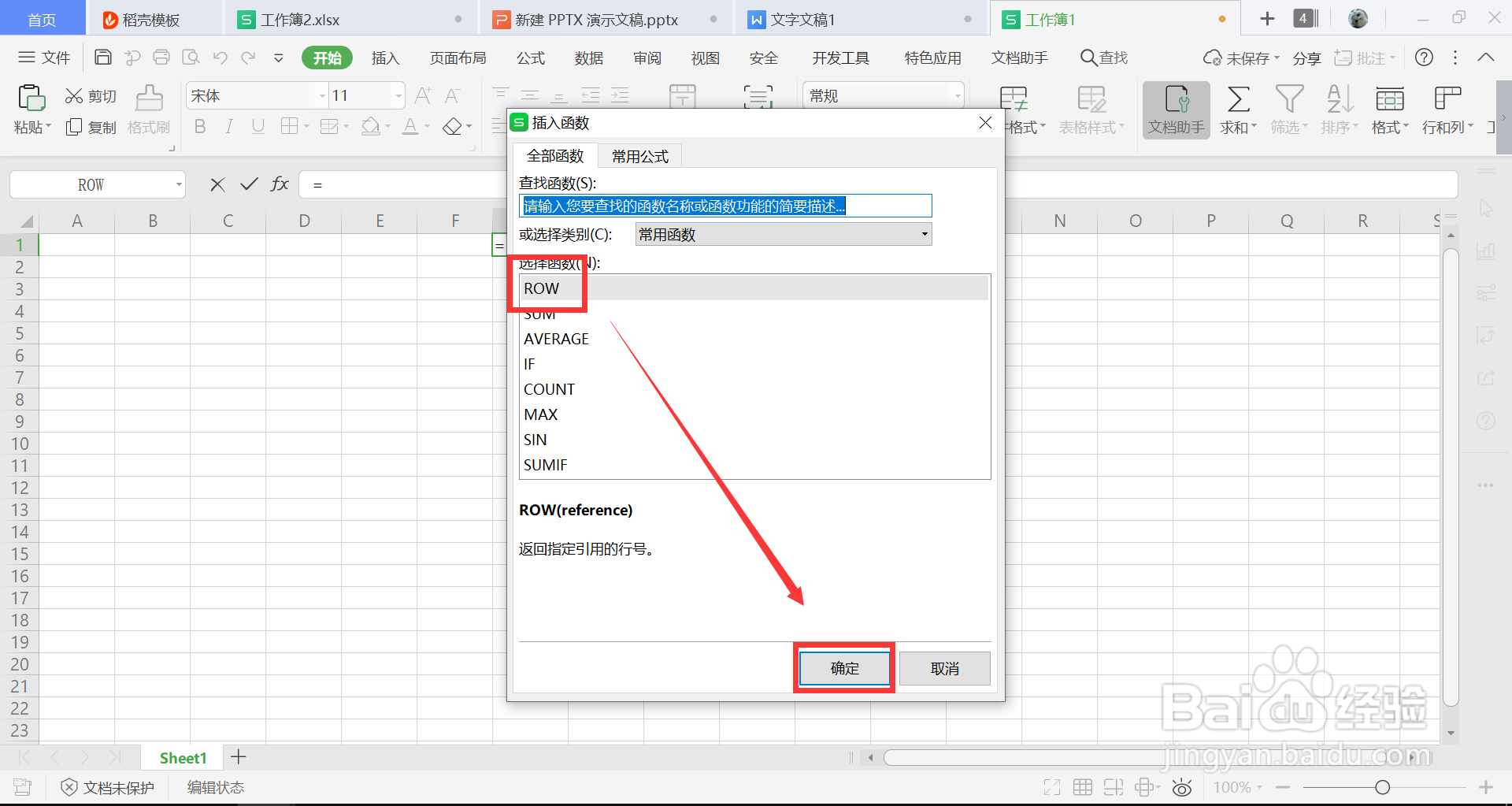
Task: Cancel formula entry with X icon
Action: coord(218,184)
